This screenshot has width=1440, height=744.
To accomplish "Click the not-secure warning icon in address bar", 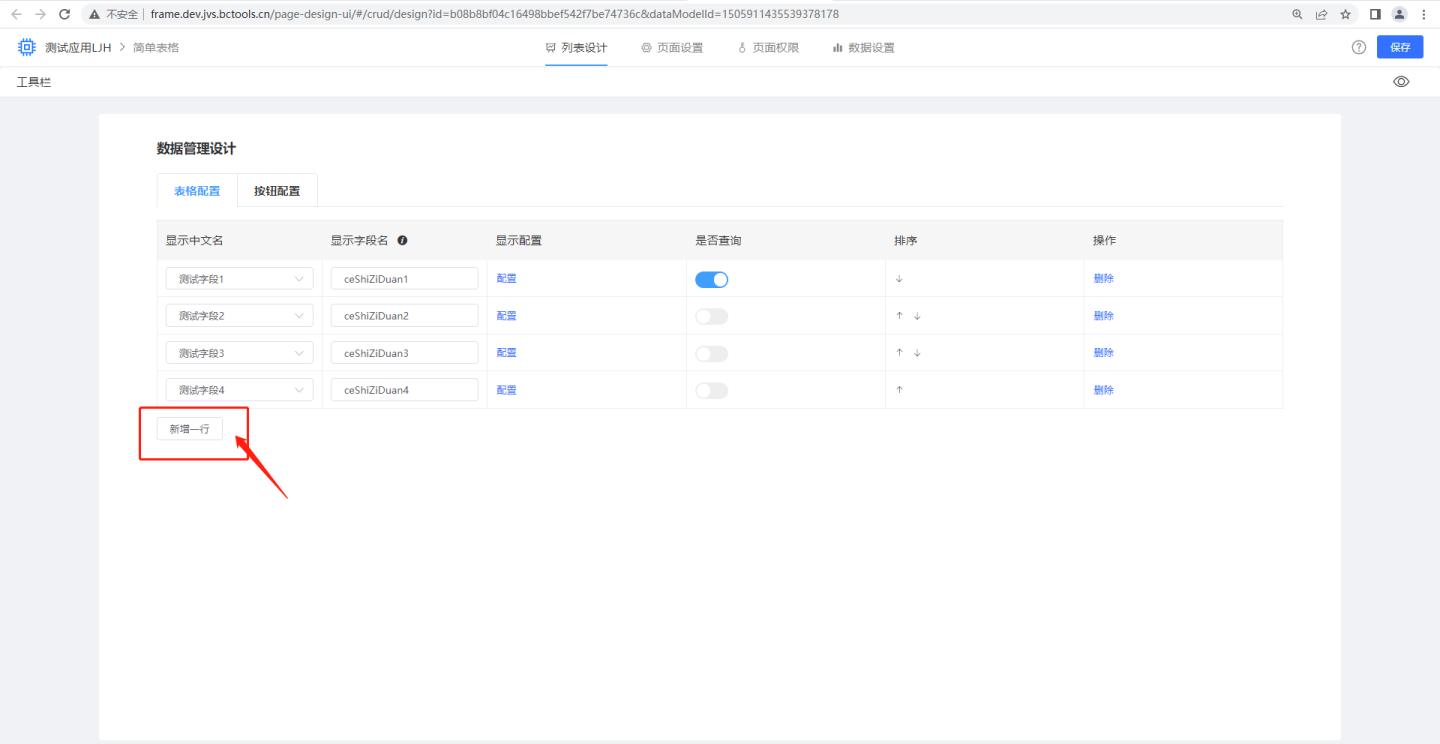I will (x=94, y=14).
